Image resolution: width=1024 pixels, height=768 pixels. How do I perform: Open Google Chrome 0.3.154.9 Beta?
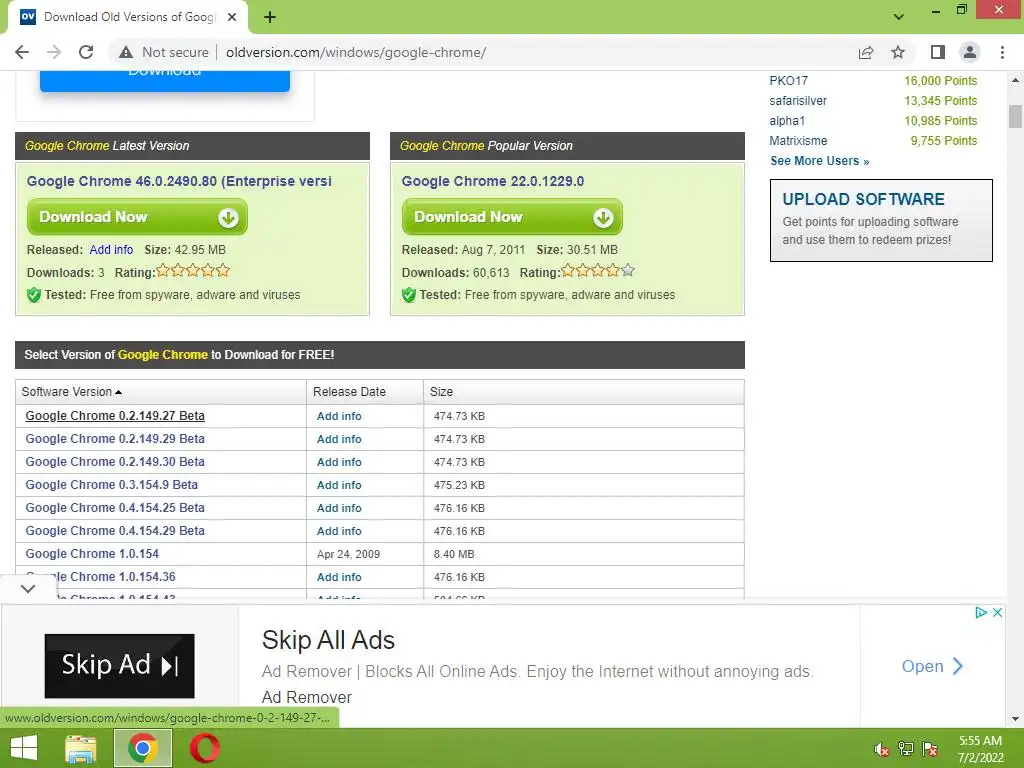click(x=112, y=485)
